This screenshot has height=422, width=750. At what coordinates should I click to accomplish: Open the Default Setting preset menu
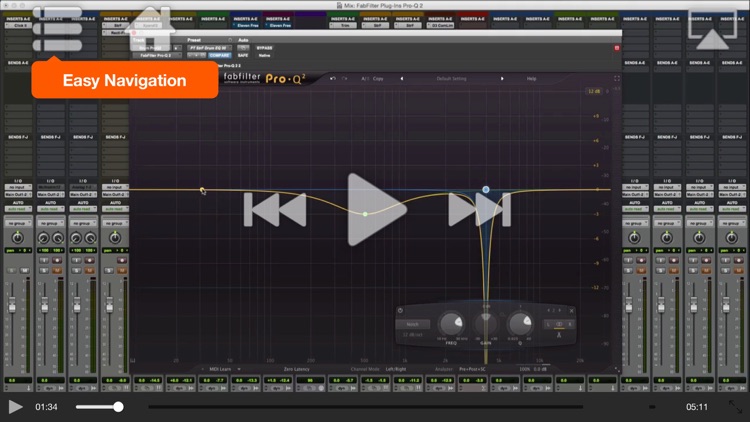[451, 78]
